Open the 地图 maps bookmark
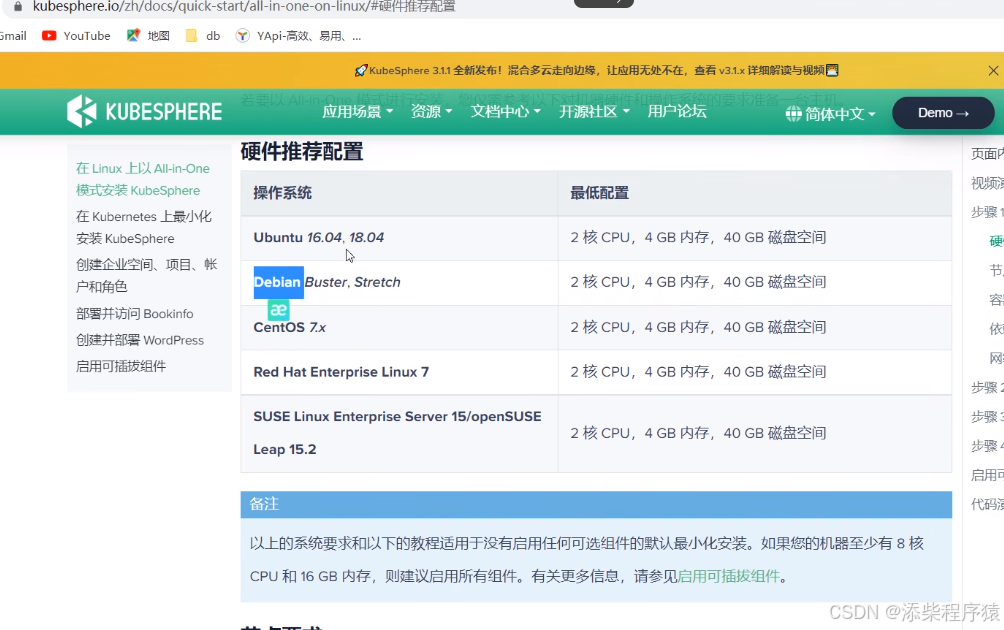 point(148,36)
